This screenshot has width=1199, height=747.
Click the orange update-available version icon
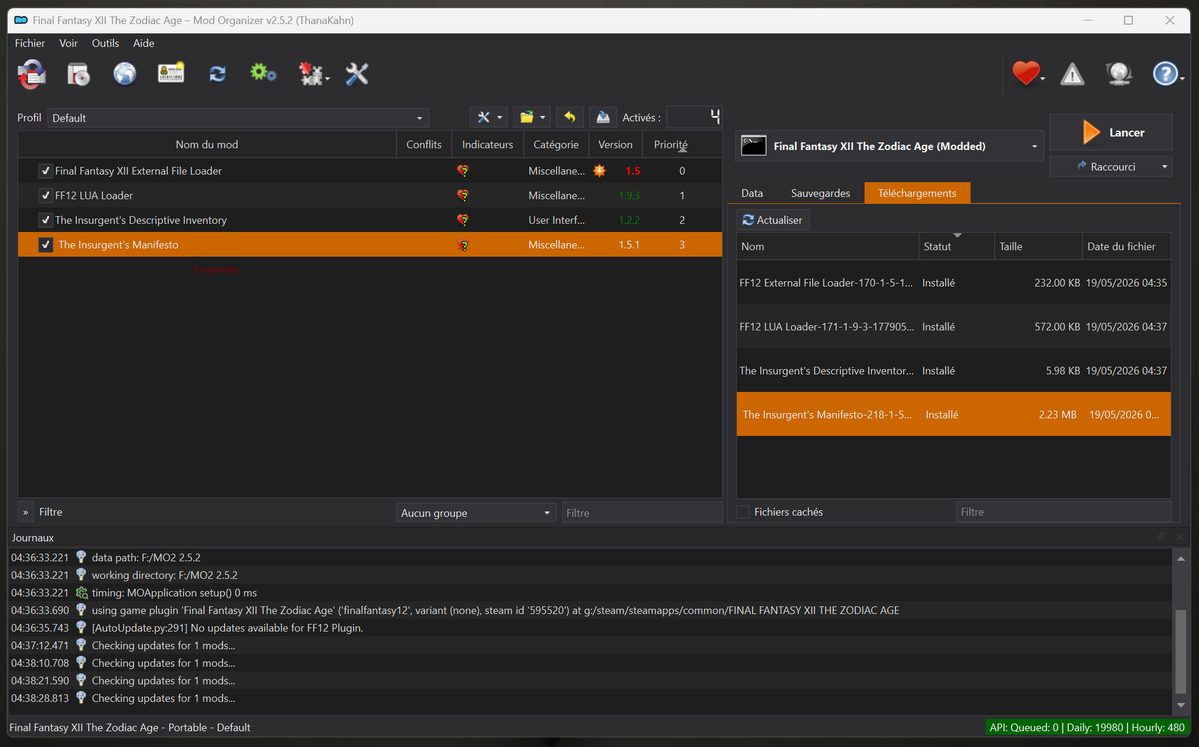coord(600,171)
